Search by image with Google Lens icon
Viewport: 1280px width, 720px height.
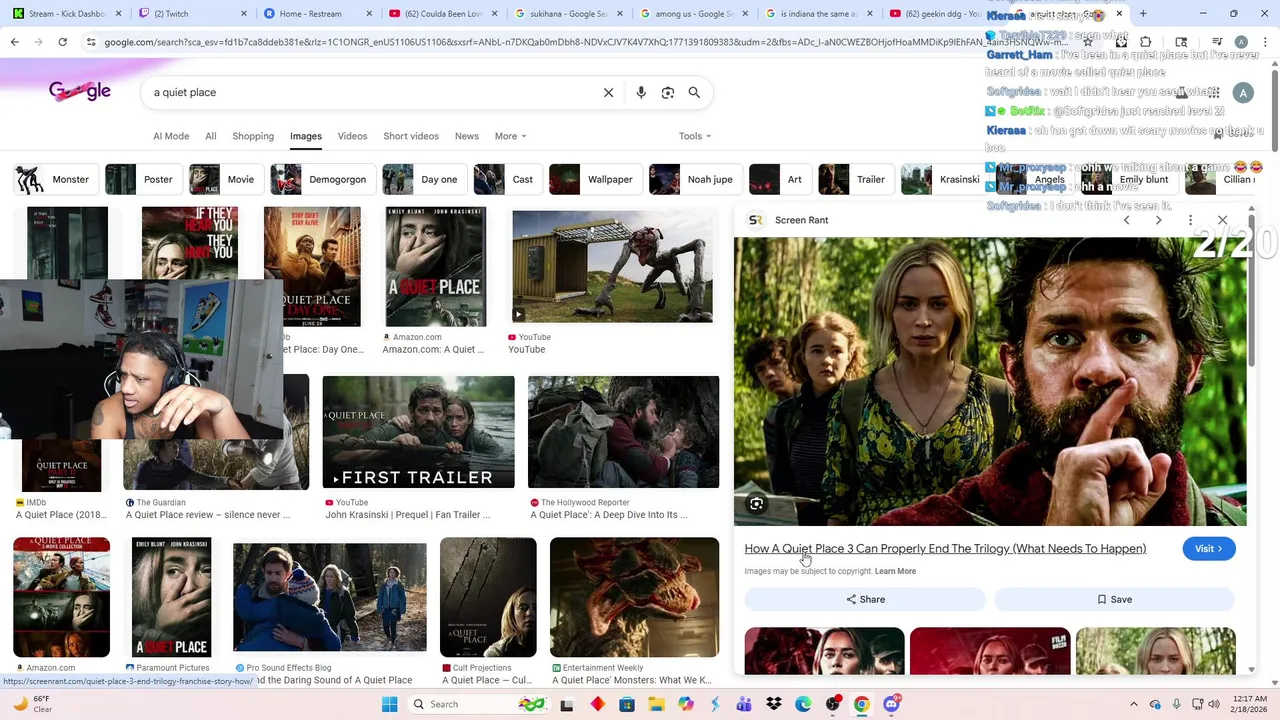(668, 92)
